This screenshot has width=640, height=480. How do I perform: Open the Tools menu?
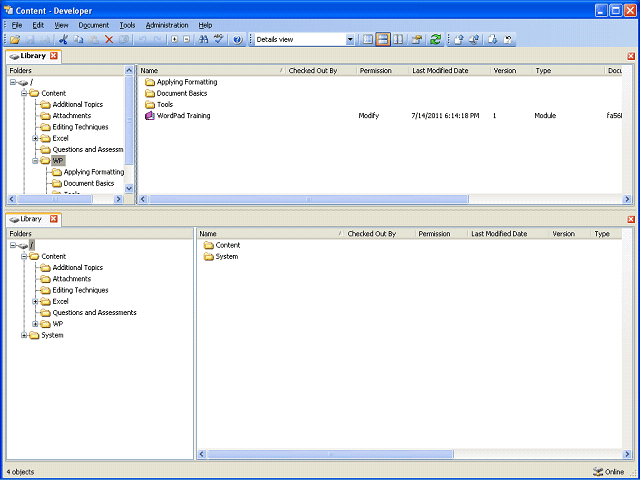tap(127, 25)
